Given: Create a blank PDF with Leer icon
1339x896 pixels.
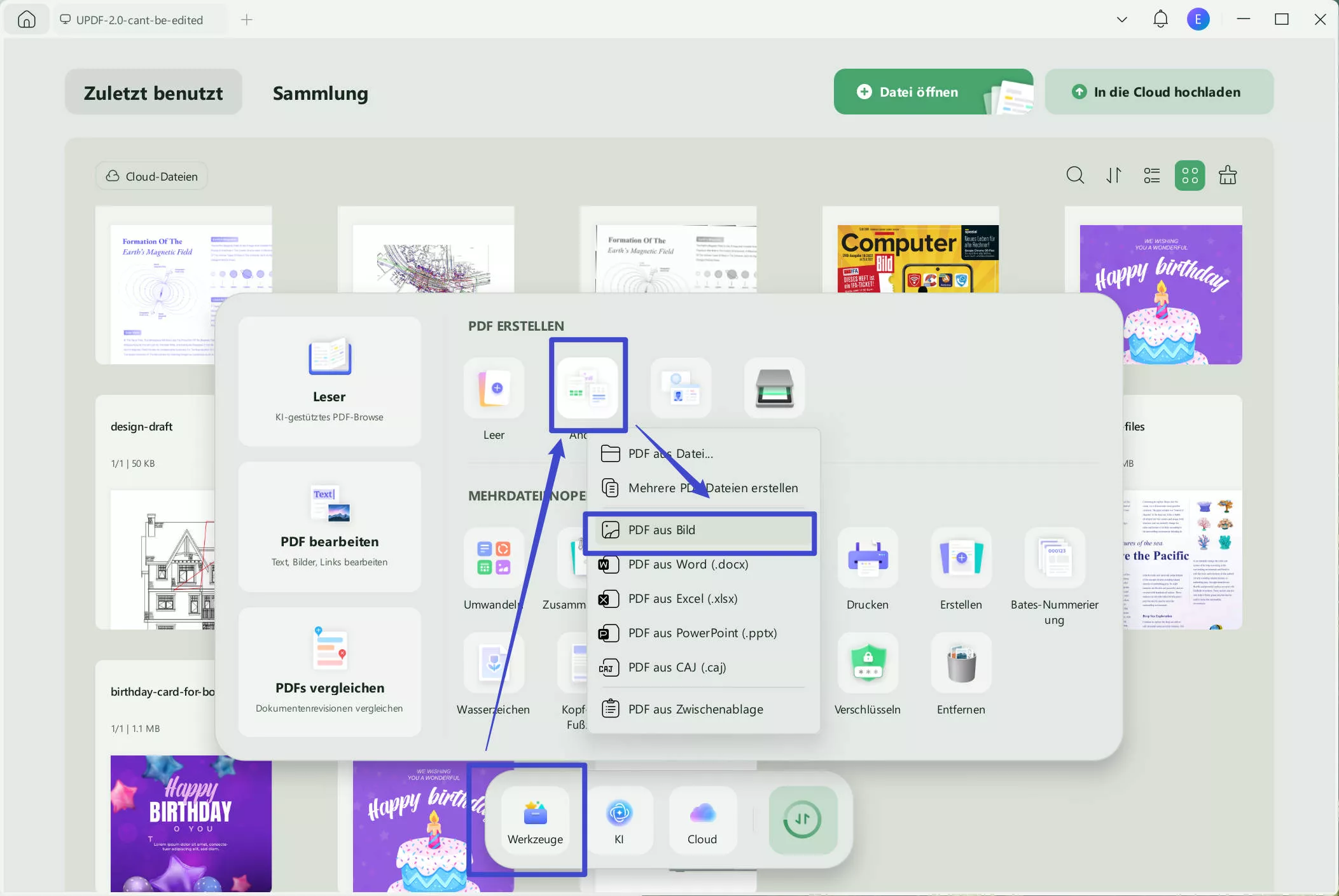Looking at the screenshot, I should click(x=494, y=388).
